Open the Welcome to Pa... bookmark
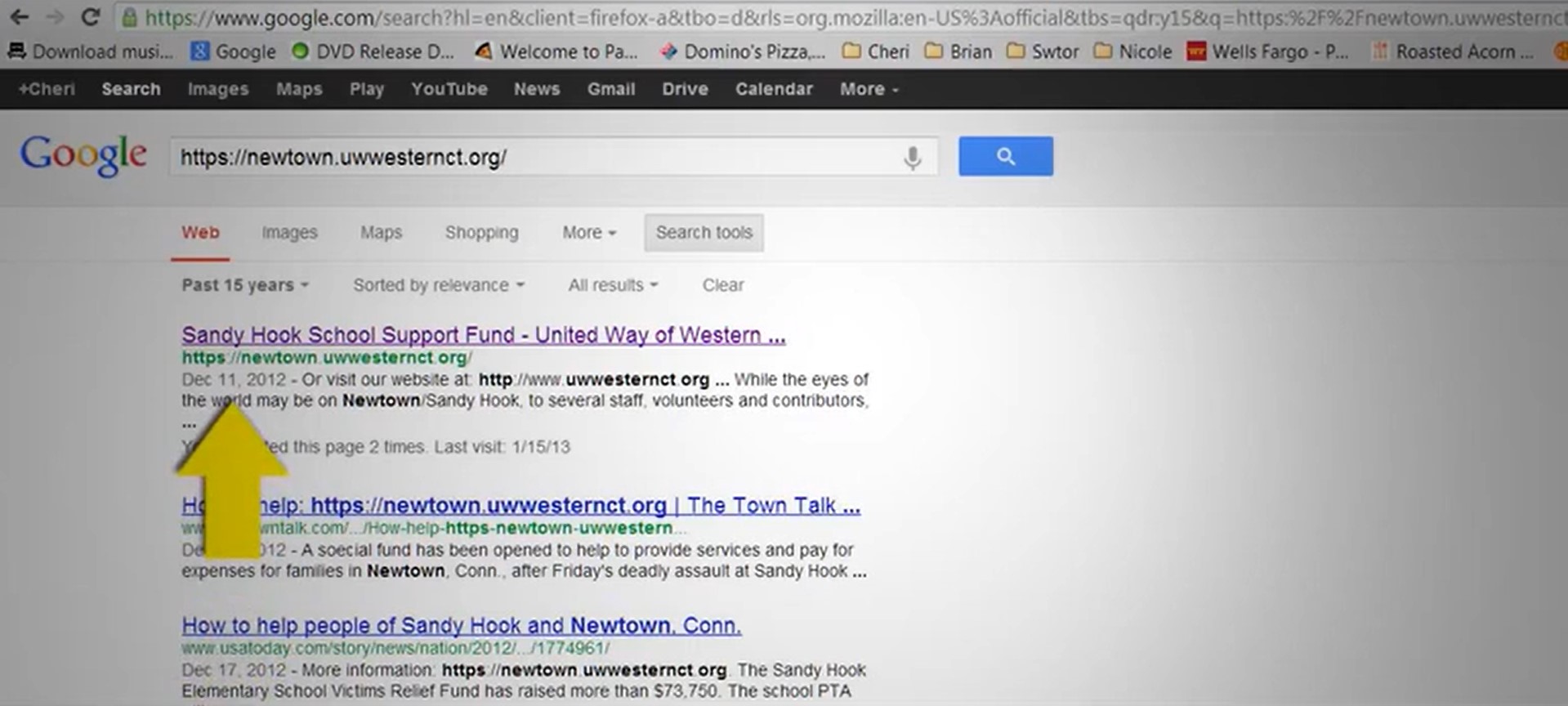The width and height of the screenshot is (1568, 706). (x=556, y=51)
